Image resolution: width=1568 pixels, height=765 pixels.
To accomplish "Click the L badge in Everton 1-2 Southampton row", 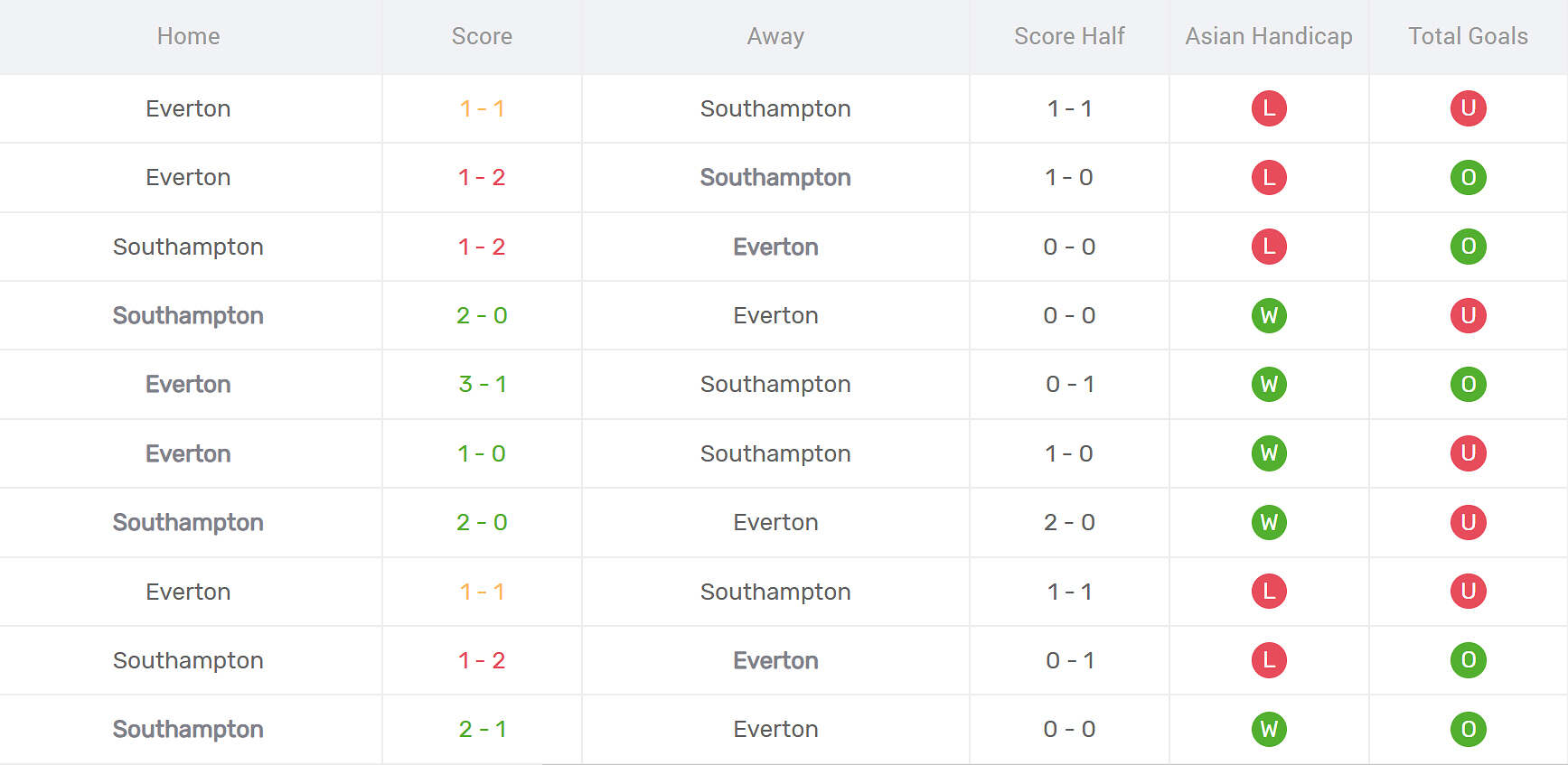I will point(1269,177).
